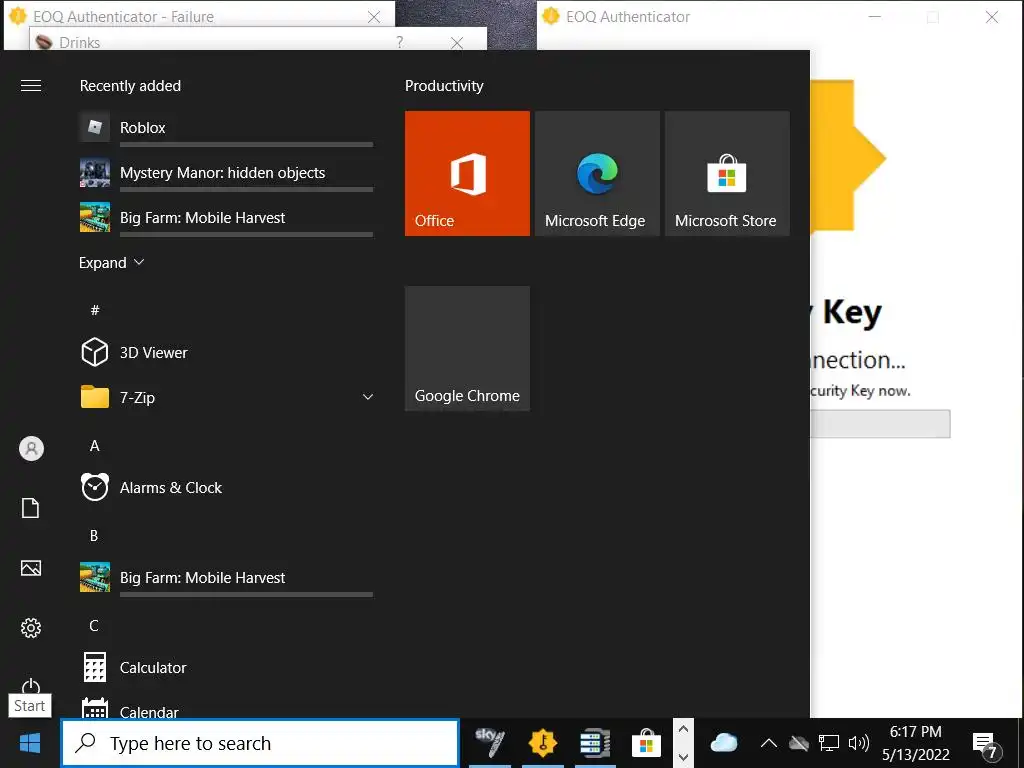Open Mystery Manor: hidden objects

[x=226, y=173]
